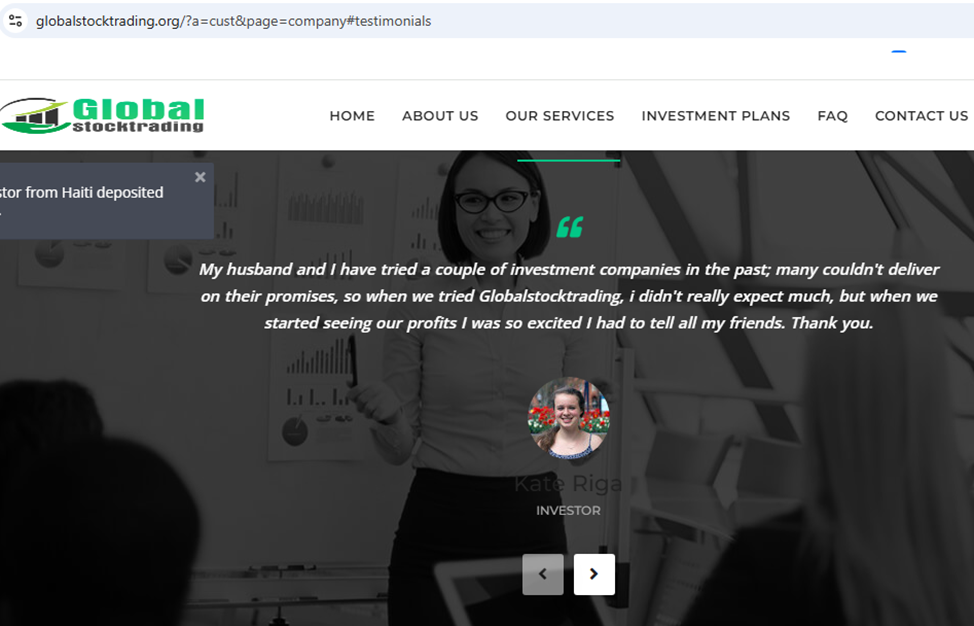Go to the HOME page

(x=352, y=116)
